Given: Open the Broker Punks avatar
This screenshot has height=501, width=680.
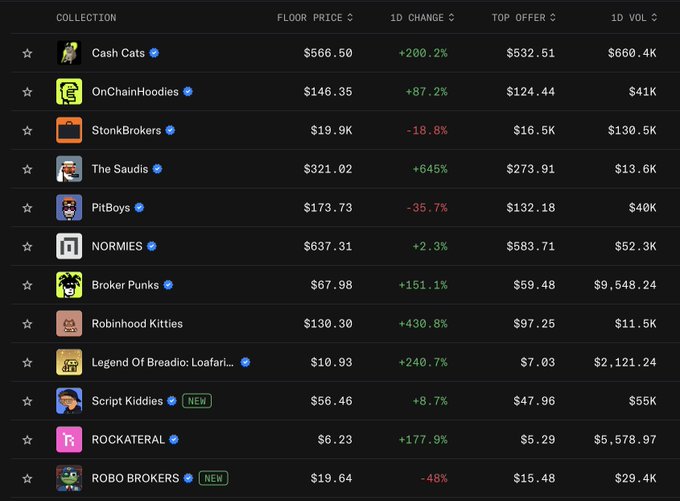Looking at the screenshot, I should [x=69, y=285].
